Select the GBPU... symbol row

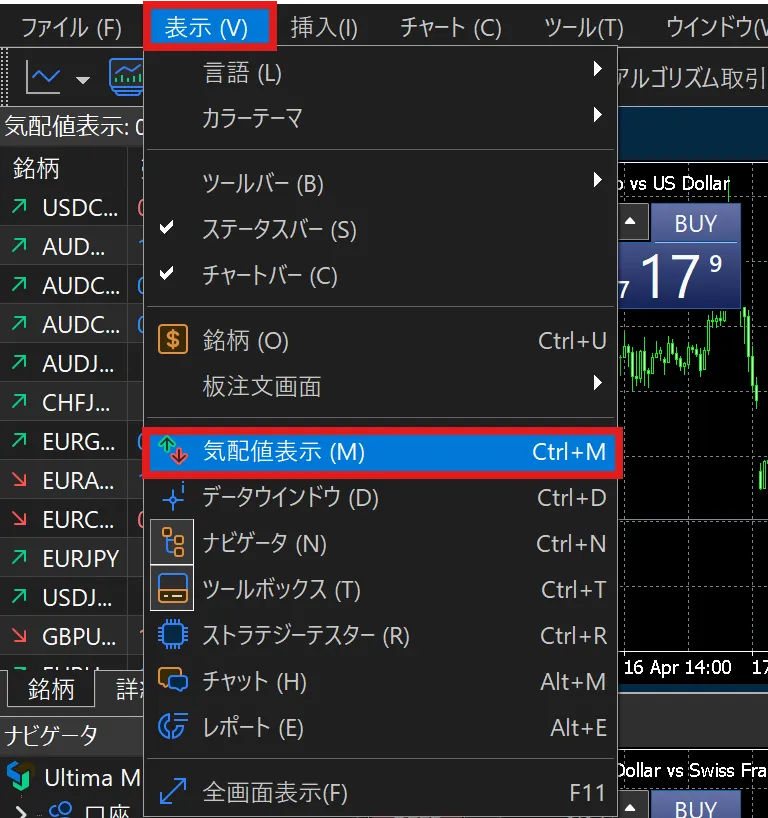[71, 636]
